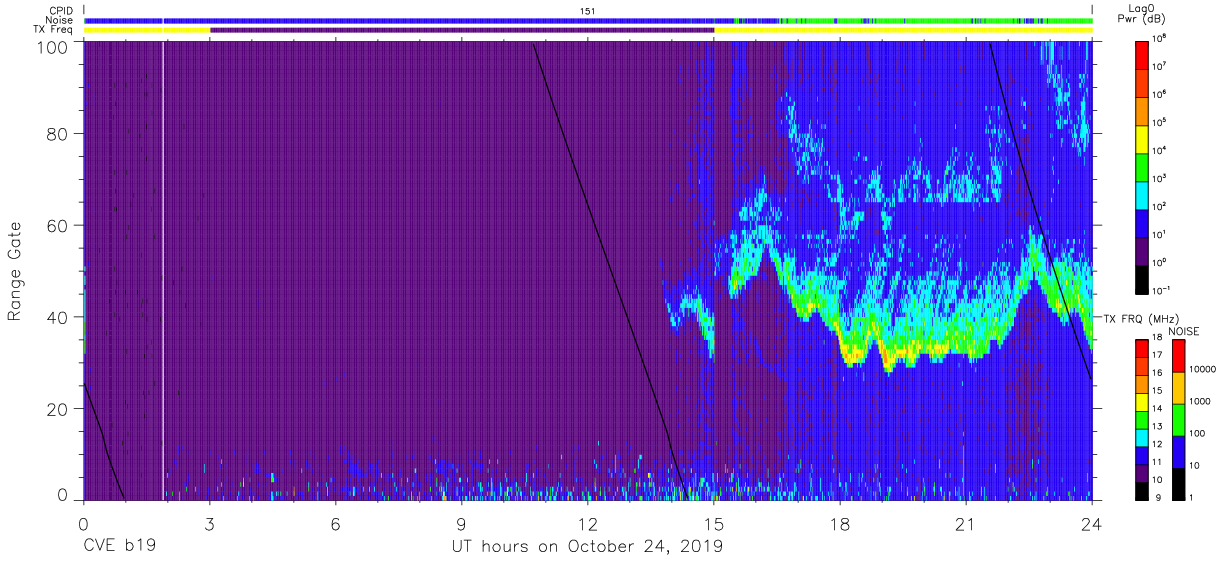Select the x-axis tick label 18
This screenshot has height=567, width=1228.
[840, 524]
